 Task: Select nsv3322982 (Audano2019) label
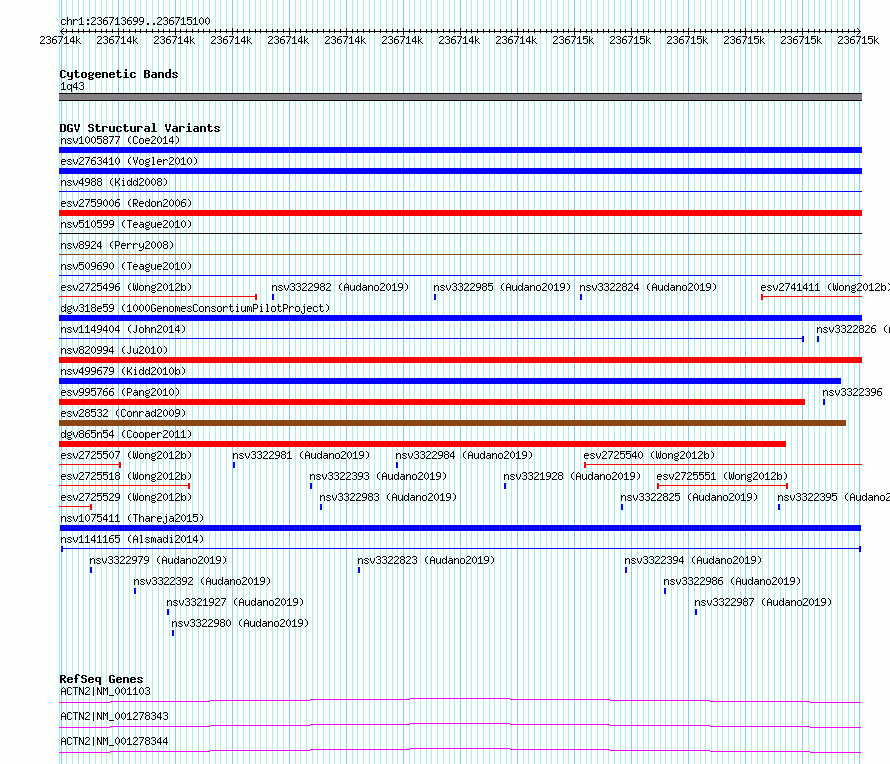click(340, 287)
